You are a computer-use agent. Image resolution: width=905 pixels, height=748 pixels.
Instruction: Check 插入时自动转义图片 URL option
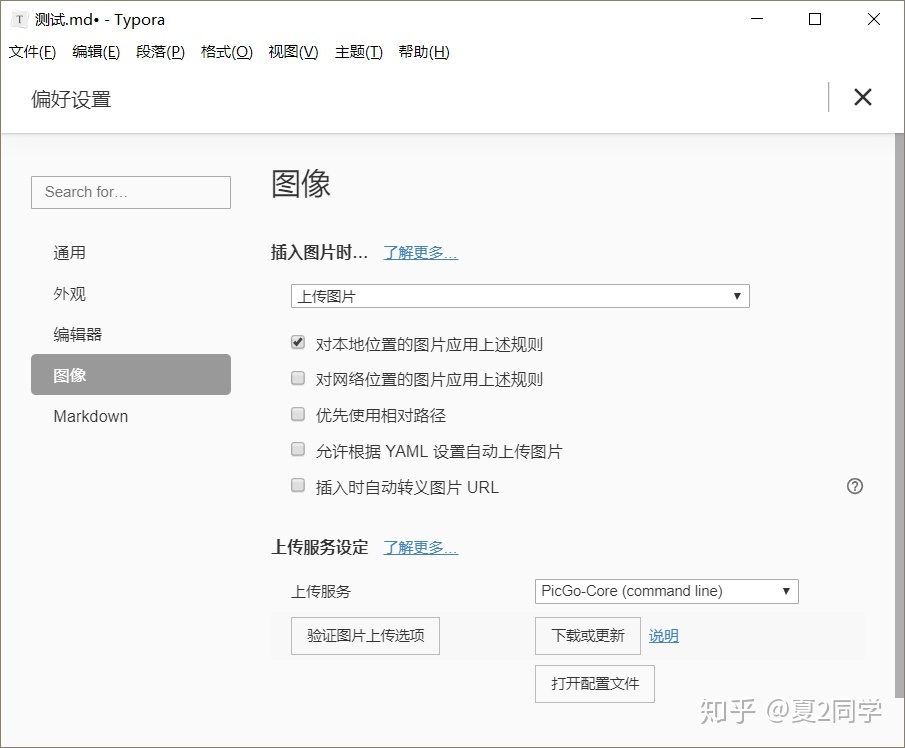298,486
